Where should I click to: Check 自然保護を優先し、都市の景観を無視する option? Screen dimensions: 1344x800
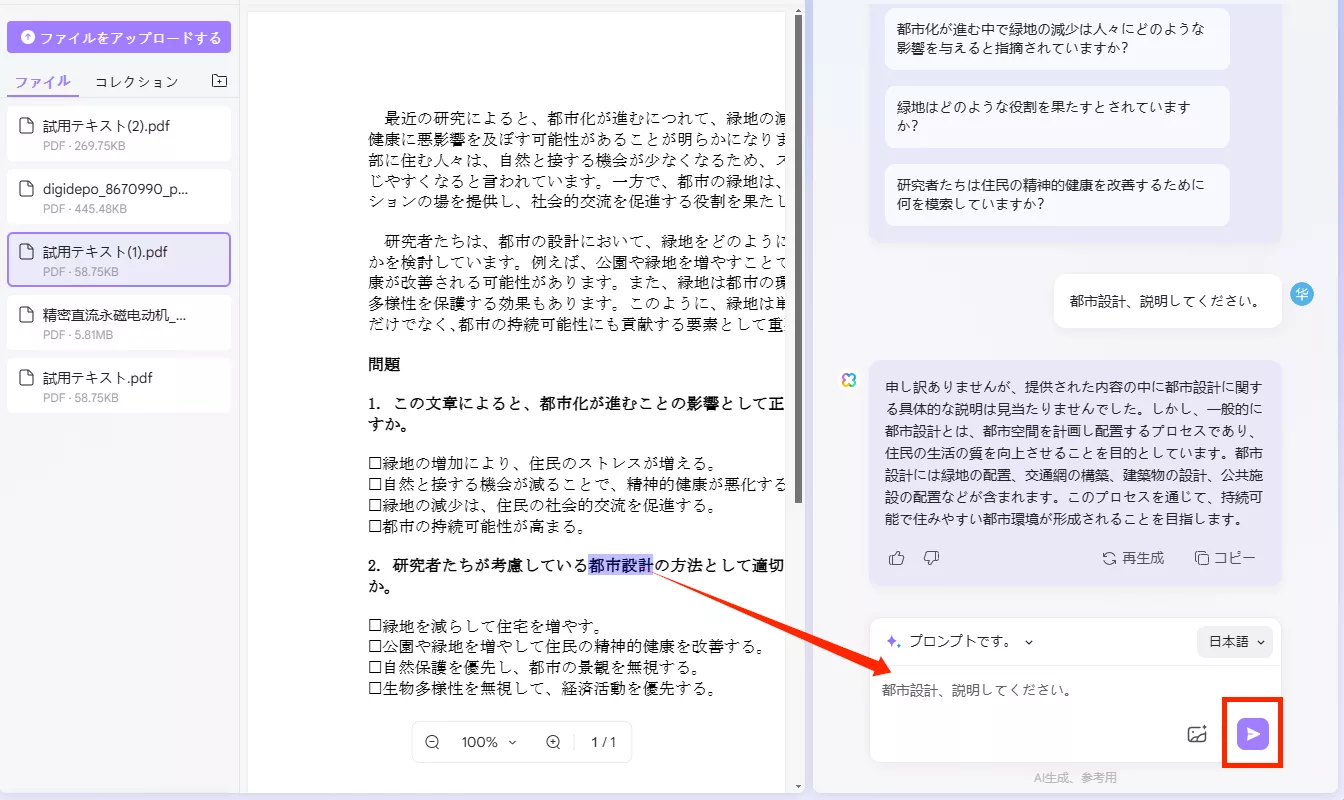click(x=376, y=667)
